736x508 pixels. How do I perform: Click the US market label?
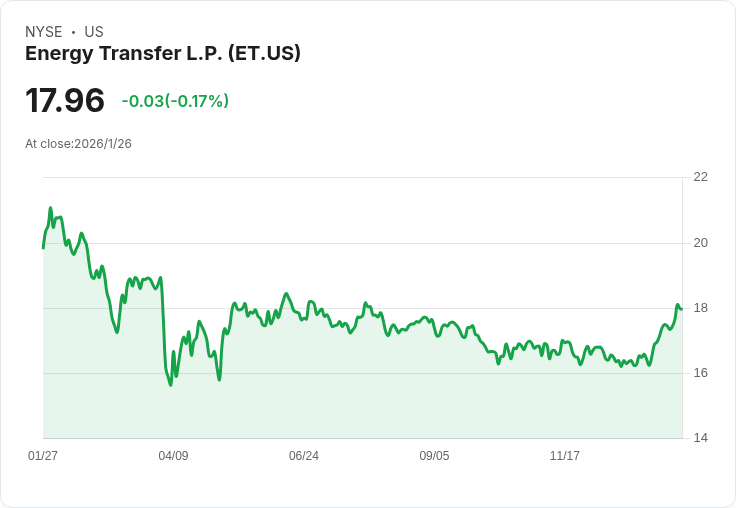click(x=94, y=32)
